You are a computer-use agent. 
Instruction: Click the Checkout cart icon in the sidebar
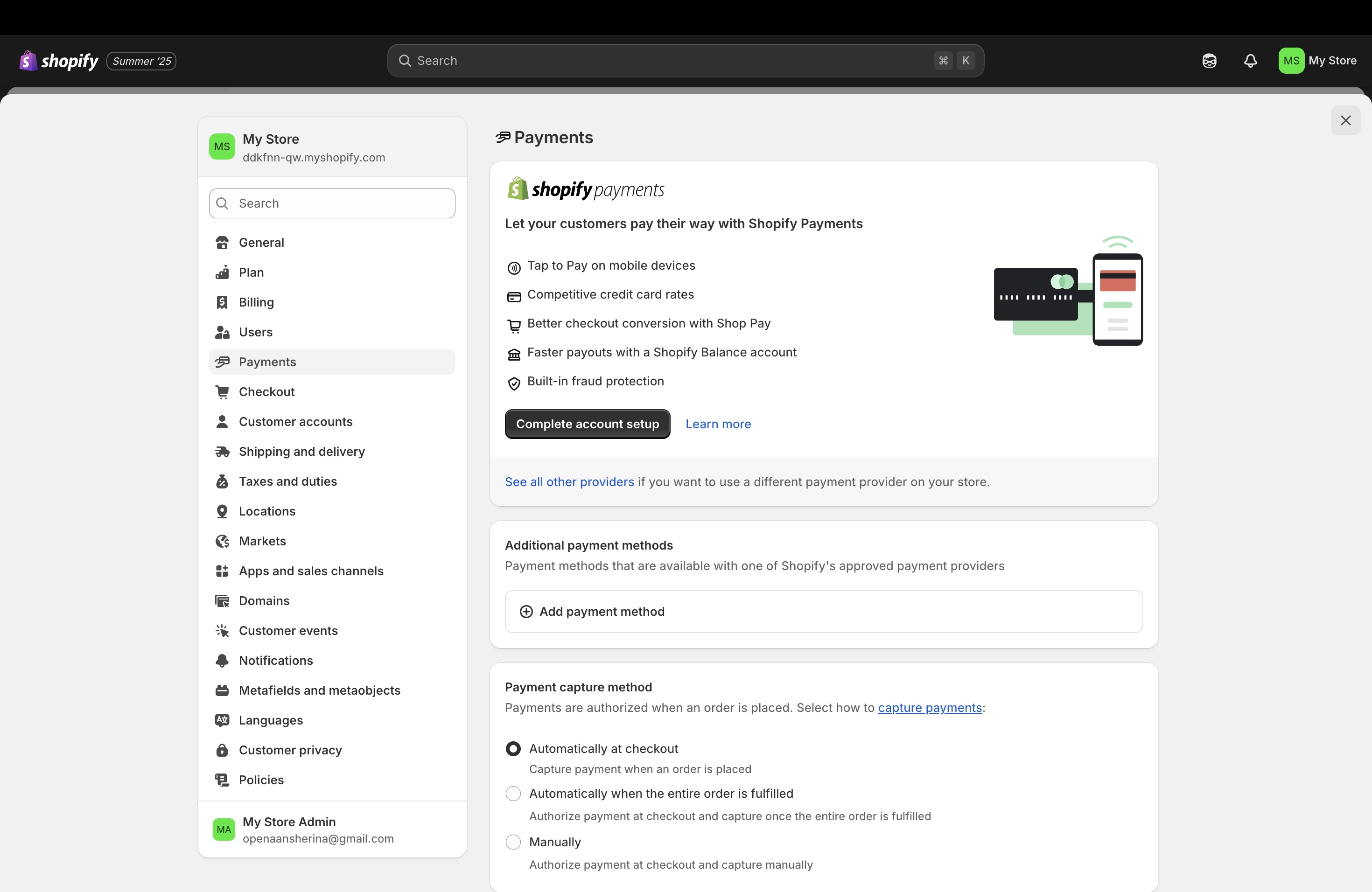pyautogui.click(x=222, y=392)
